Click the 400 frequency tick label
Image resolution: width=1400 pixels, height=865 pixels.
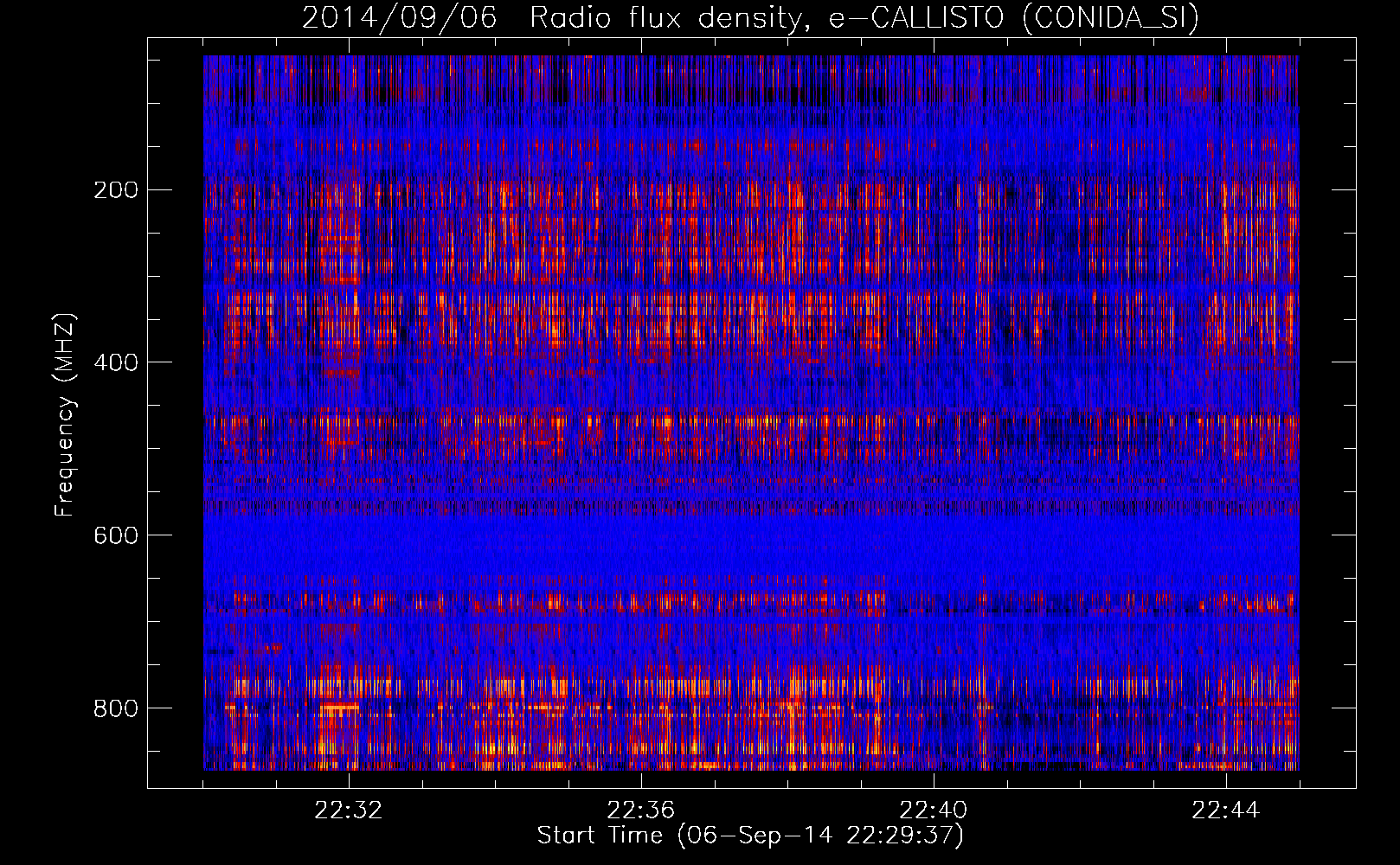pyautogui.click(x=116, y=362)
